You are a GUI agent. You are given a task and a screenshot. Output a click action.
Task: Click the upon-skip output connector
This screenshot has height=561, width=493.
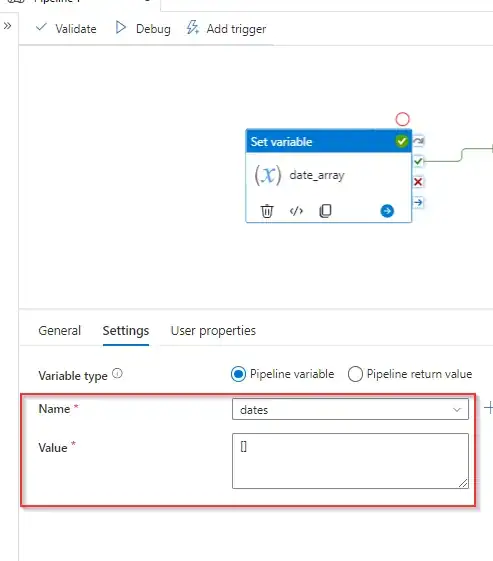418,141
